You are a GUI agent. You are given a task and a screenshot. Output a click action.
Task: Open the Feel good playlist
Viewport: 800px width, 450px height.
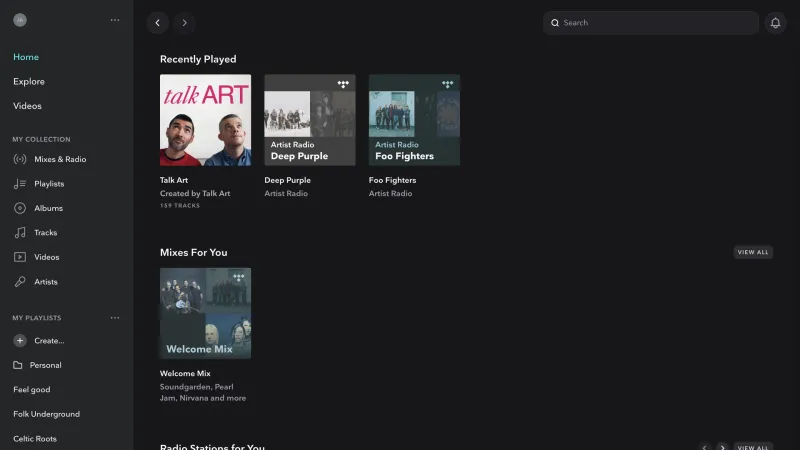[32, 390]
